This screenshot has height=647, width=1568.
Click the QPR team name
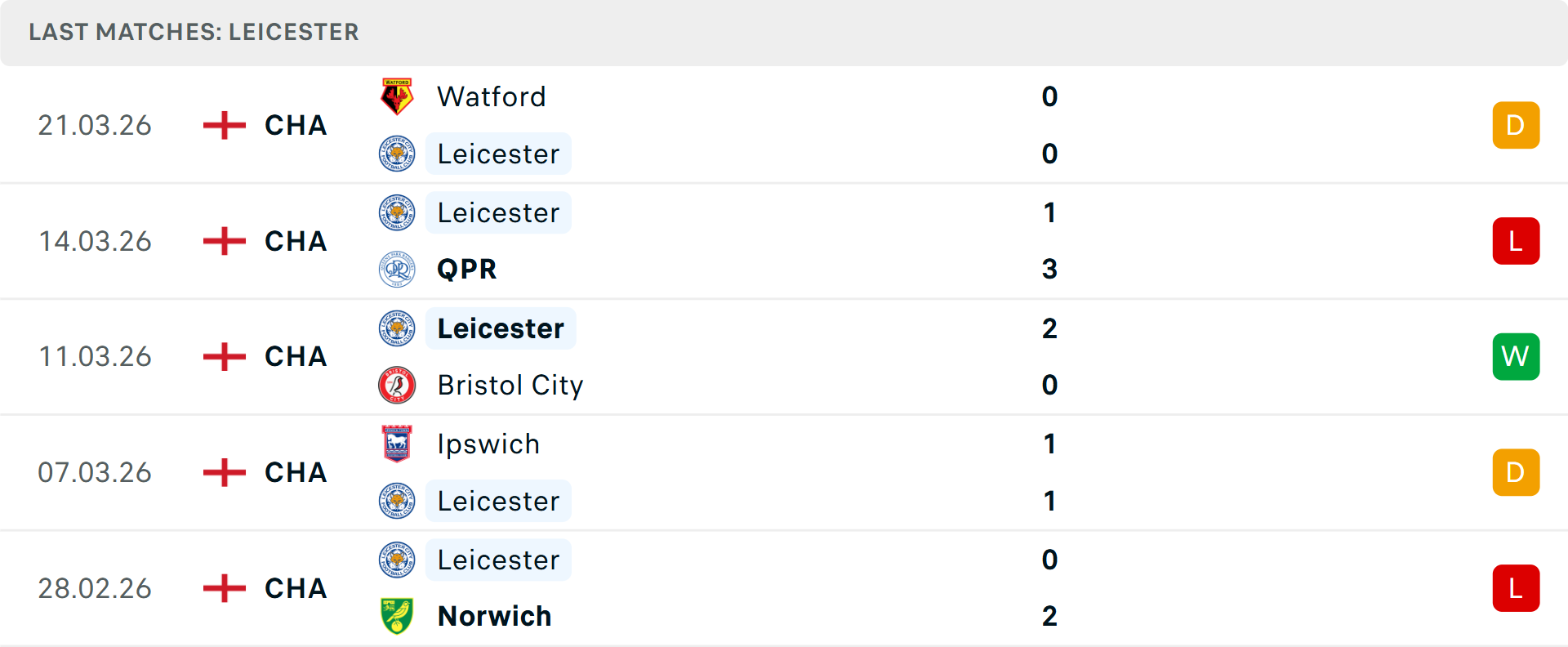tap(465, 269)
